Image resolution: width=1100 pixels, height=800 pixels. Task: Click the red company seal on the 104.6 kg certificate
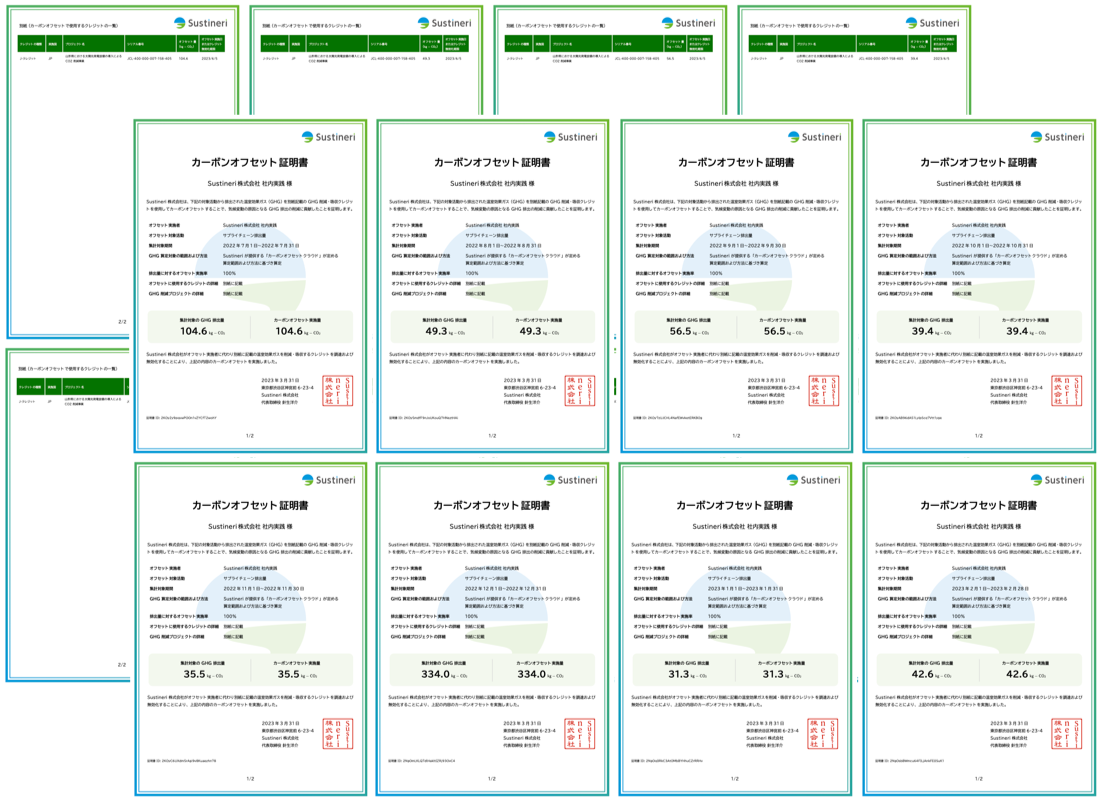337,391
